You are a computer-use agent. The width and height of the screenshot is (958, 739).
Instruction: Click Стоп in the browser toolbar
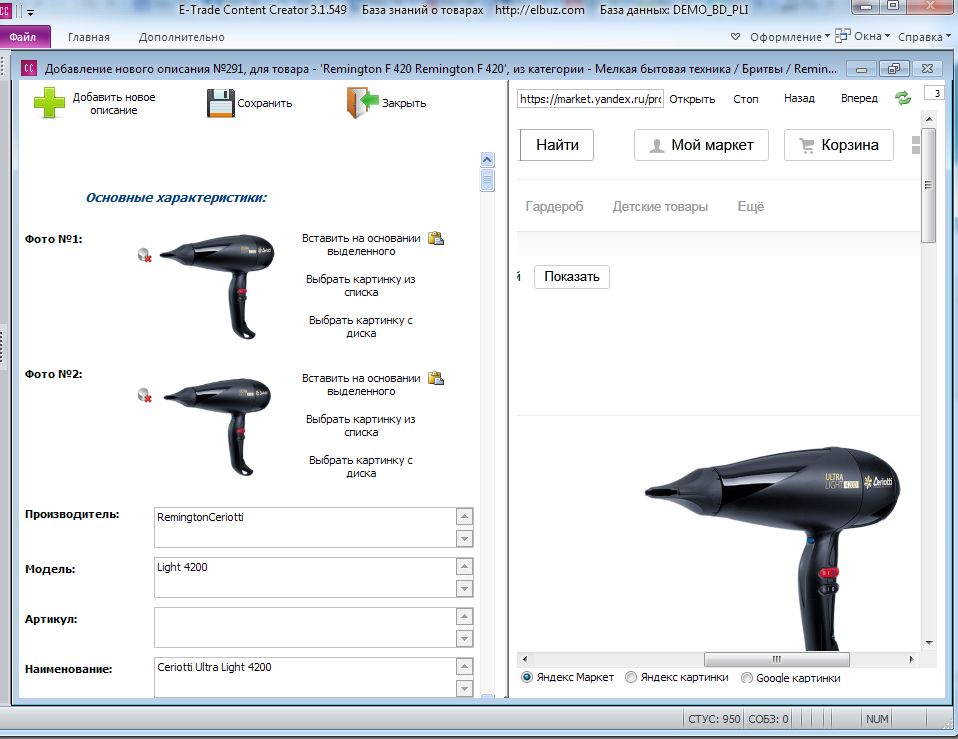[x=745, y=99]
